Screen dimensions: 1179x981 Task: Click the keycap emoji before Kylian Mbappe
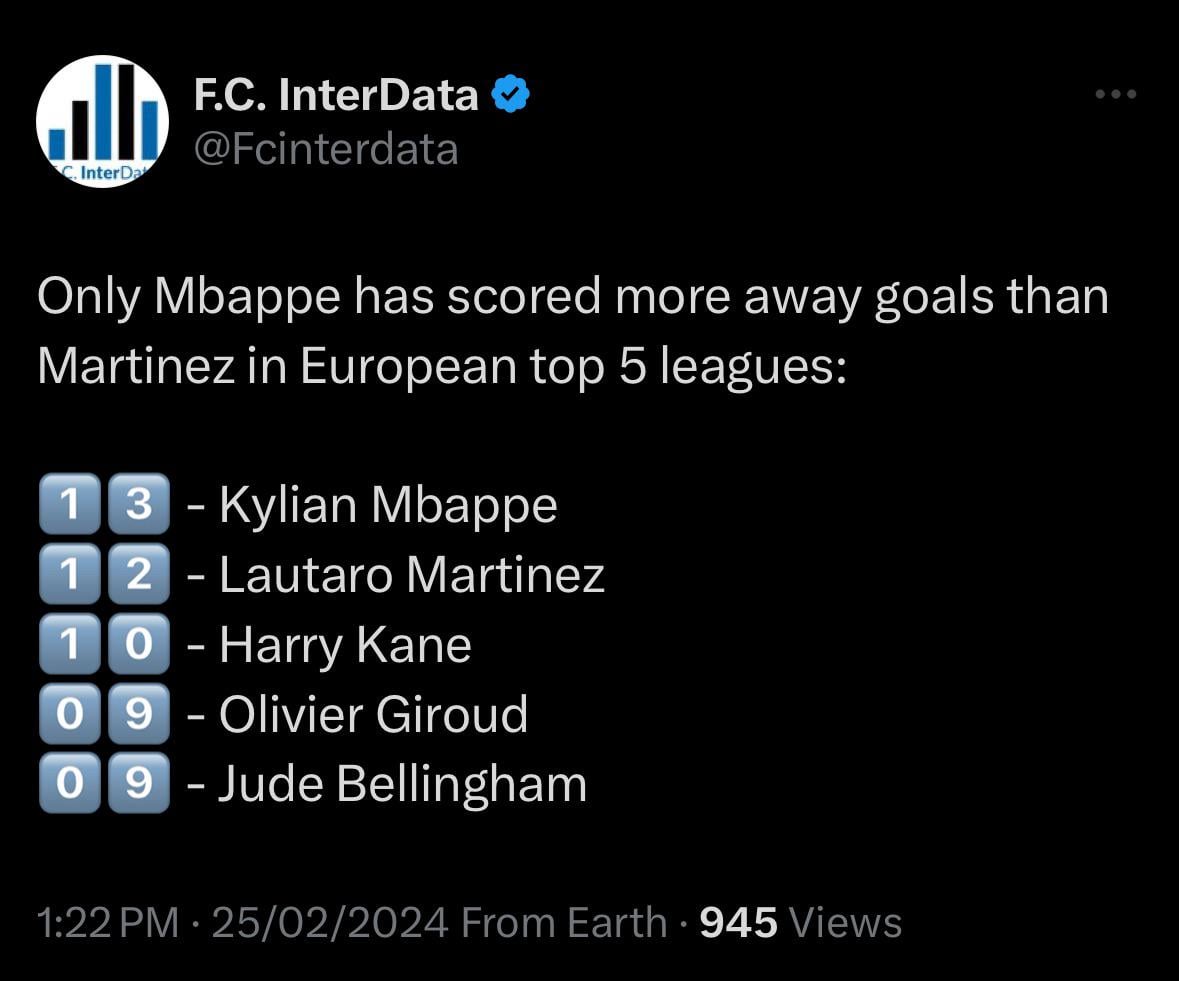pos(105,504)
